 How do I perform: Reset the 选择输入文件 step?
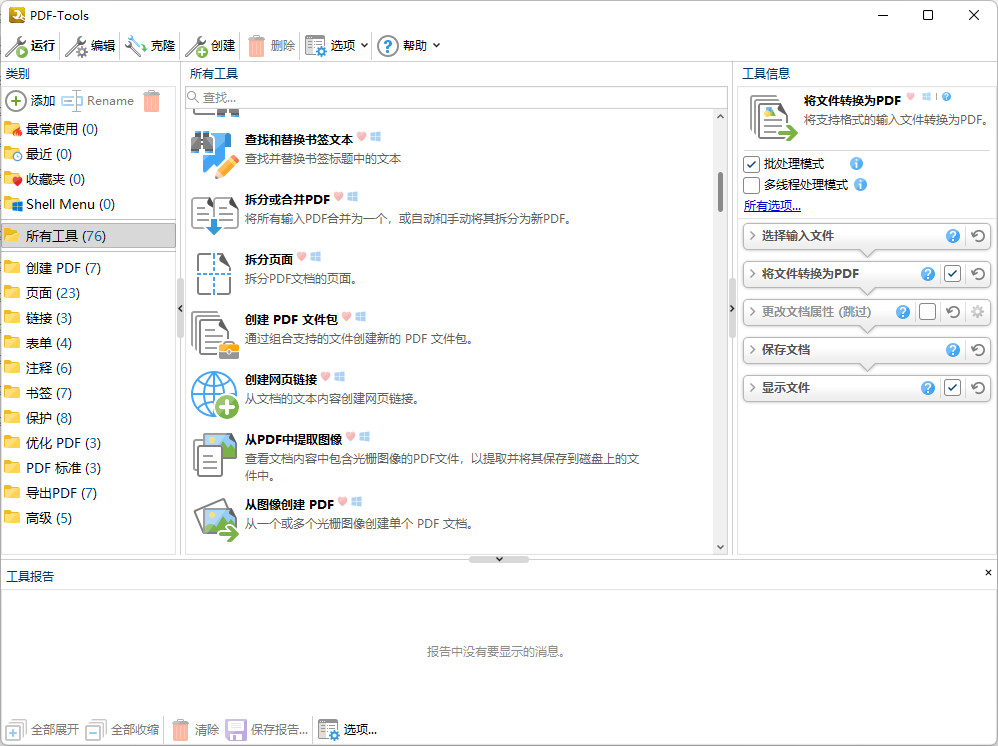978,236
